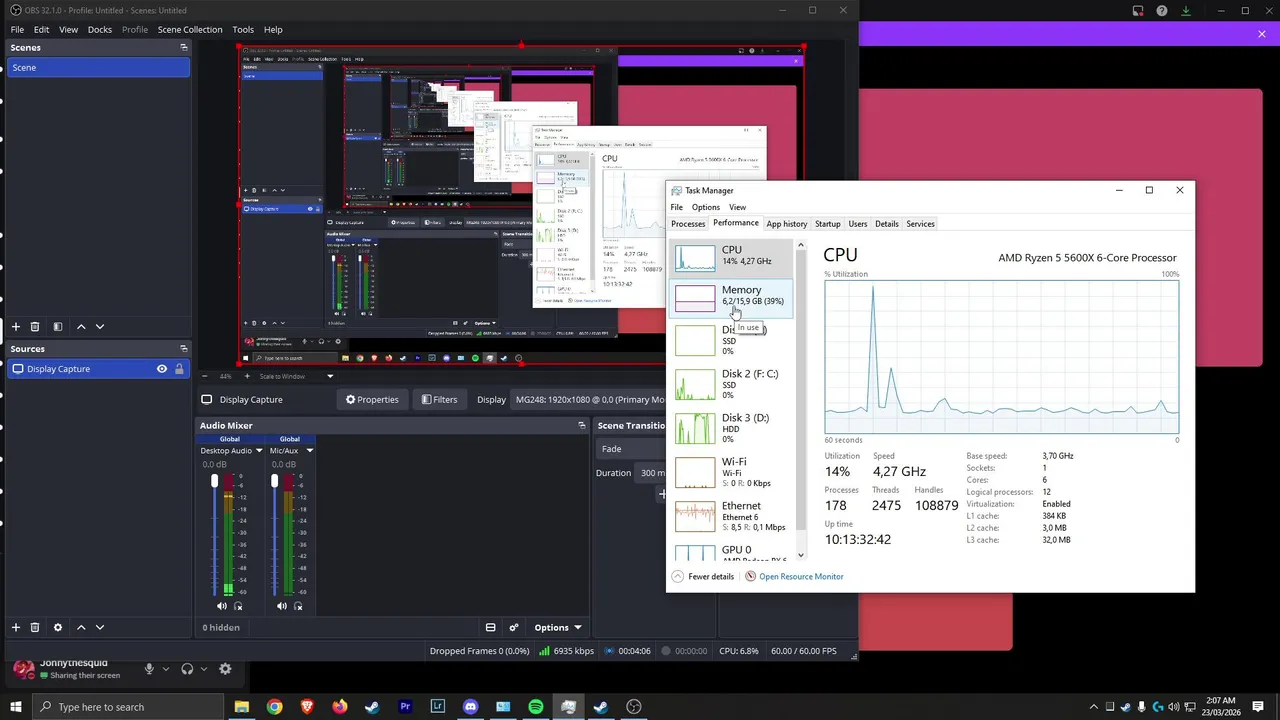Open Desktop Audio options arrow

258,451
